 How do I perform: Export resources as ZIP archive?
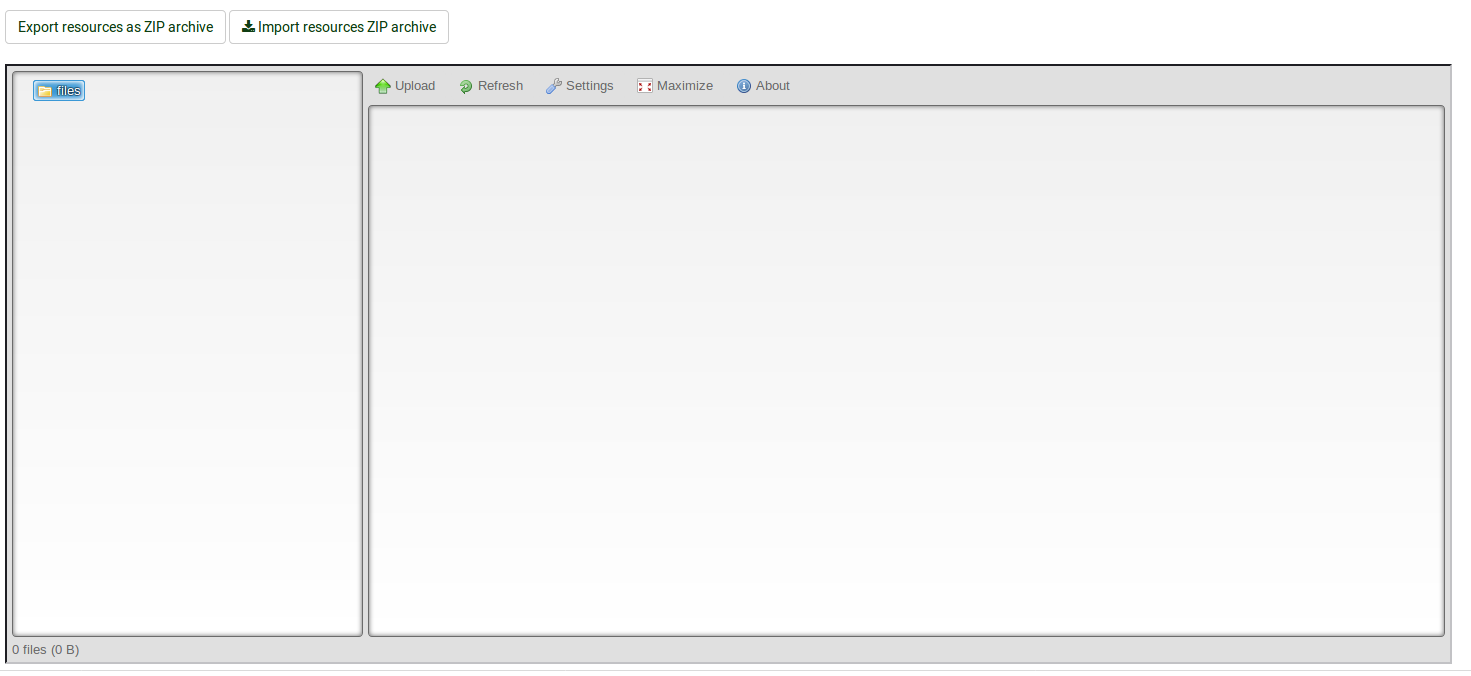click(x=116, y=27)
